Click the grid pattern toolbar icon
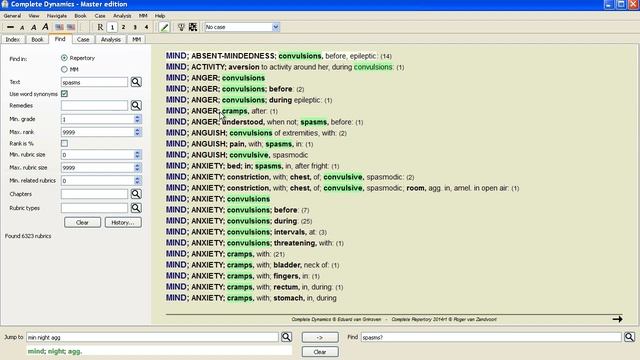Screen dimensions: 640x360 (x=193, y=27)
